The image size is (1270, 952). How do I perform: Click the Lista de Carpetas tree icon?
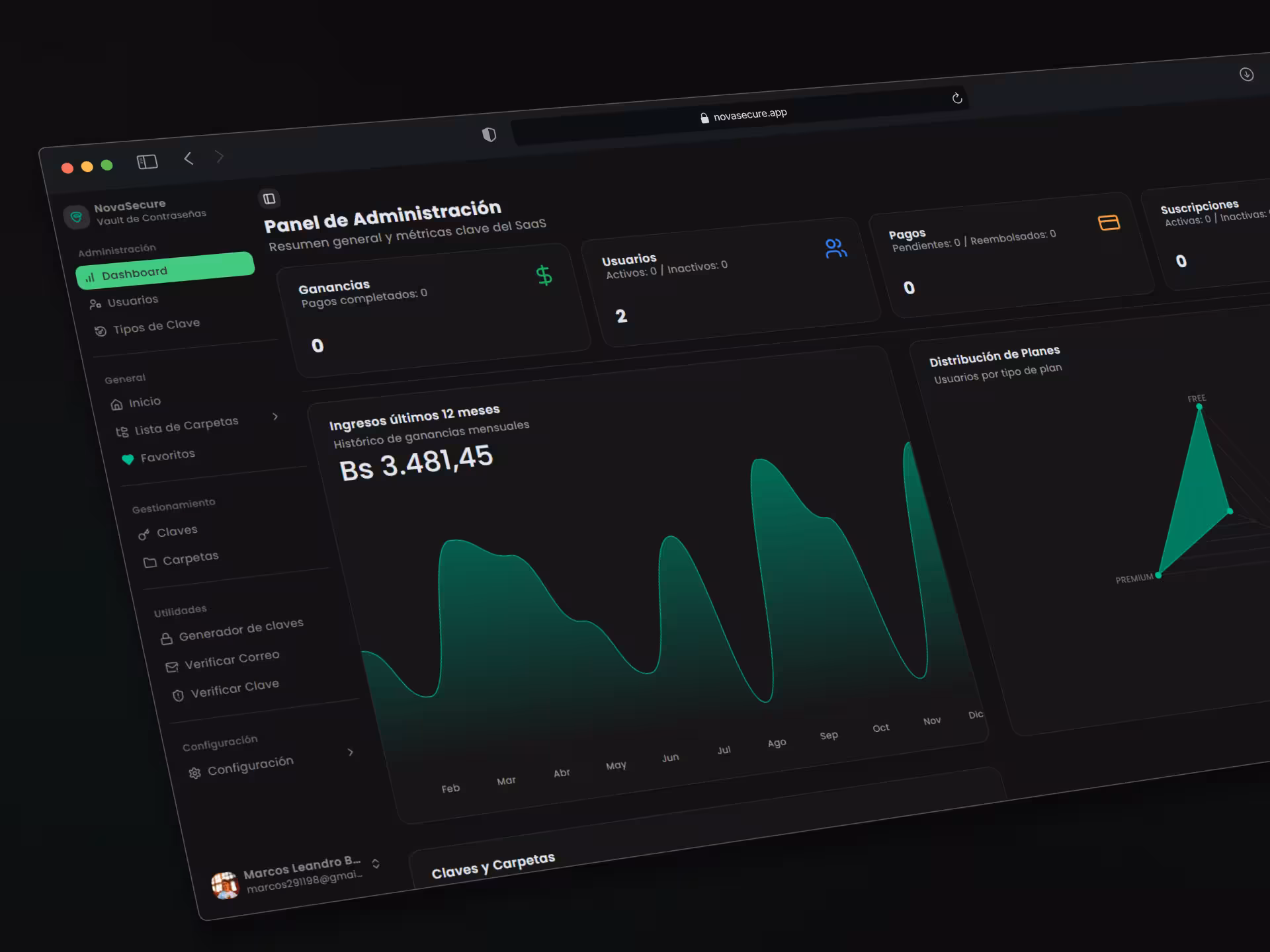point(122,432)
